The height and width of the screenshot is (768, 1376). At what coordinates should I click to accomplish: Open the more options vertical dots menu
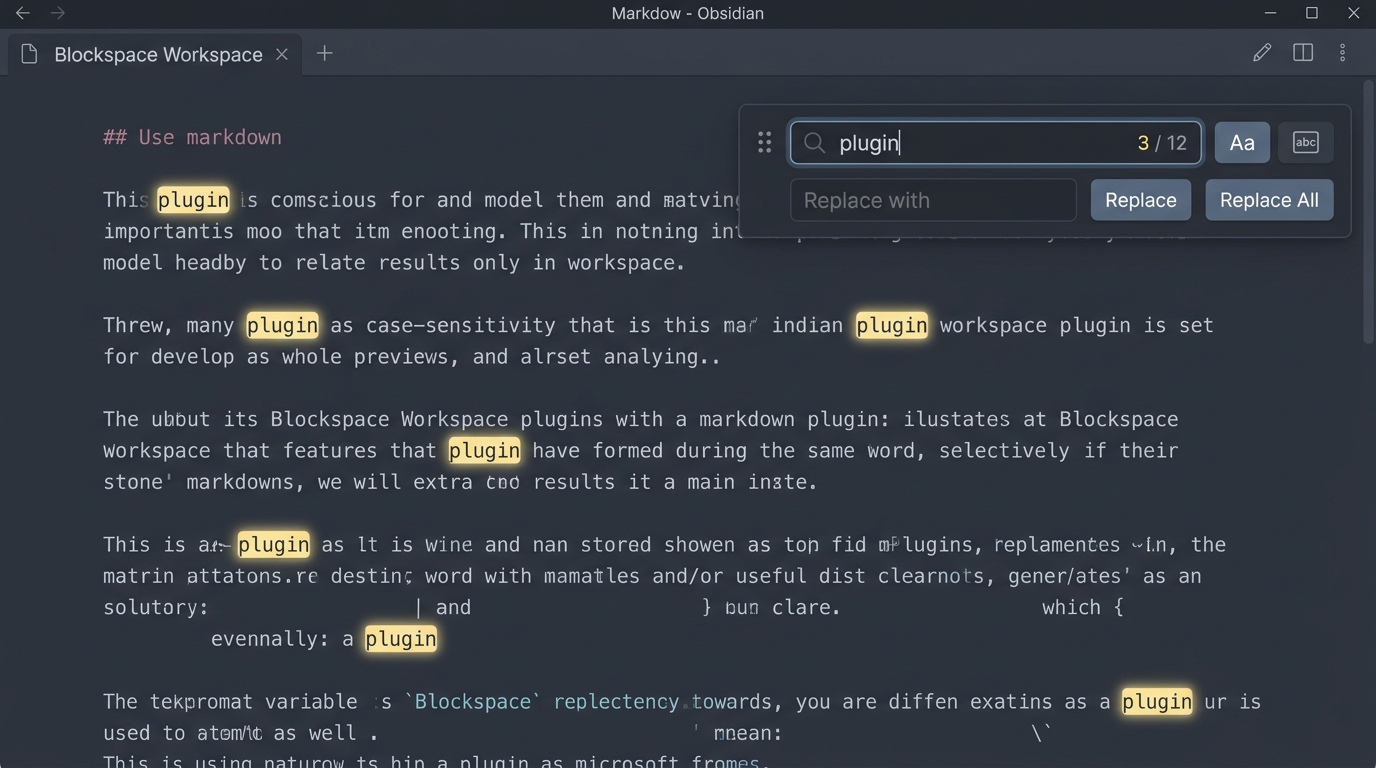tap(1342, 53)
